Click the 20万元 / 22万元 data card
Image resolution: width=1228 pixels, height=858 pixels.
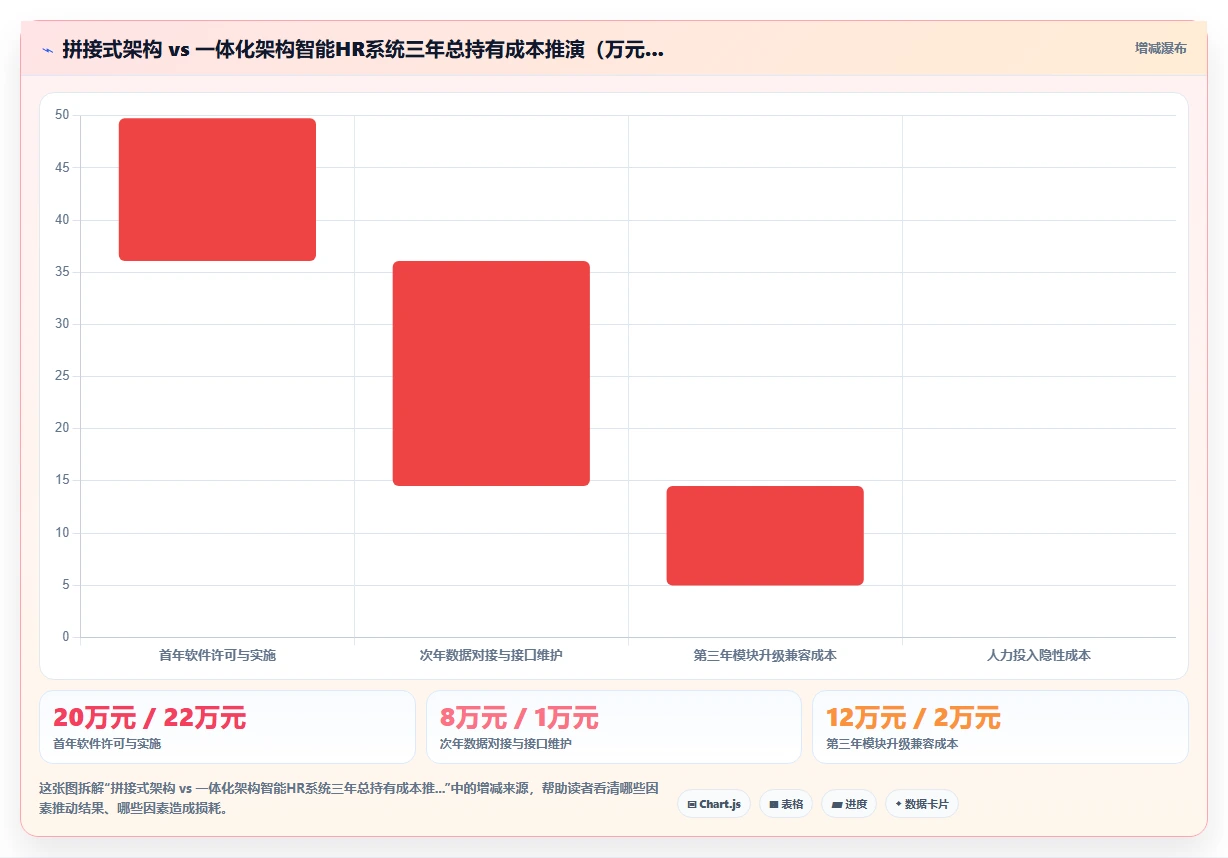click(x=227, y=727)
